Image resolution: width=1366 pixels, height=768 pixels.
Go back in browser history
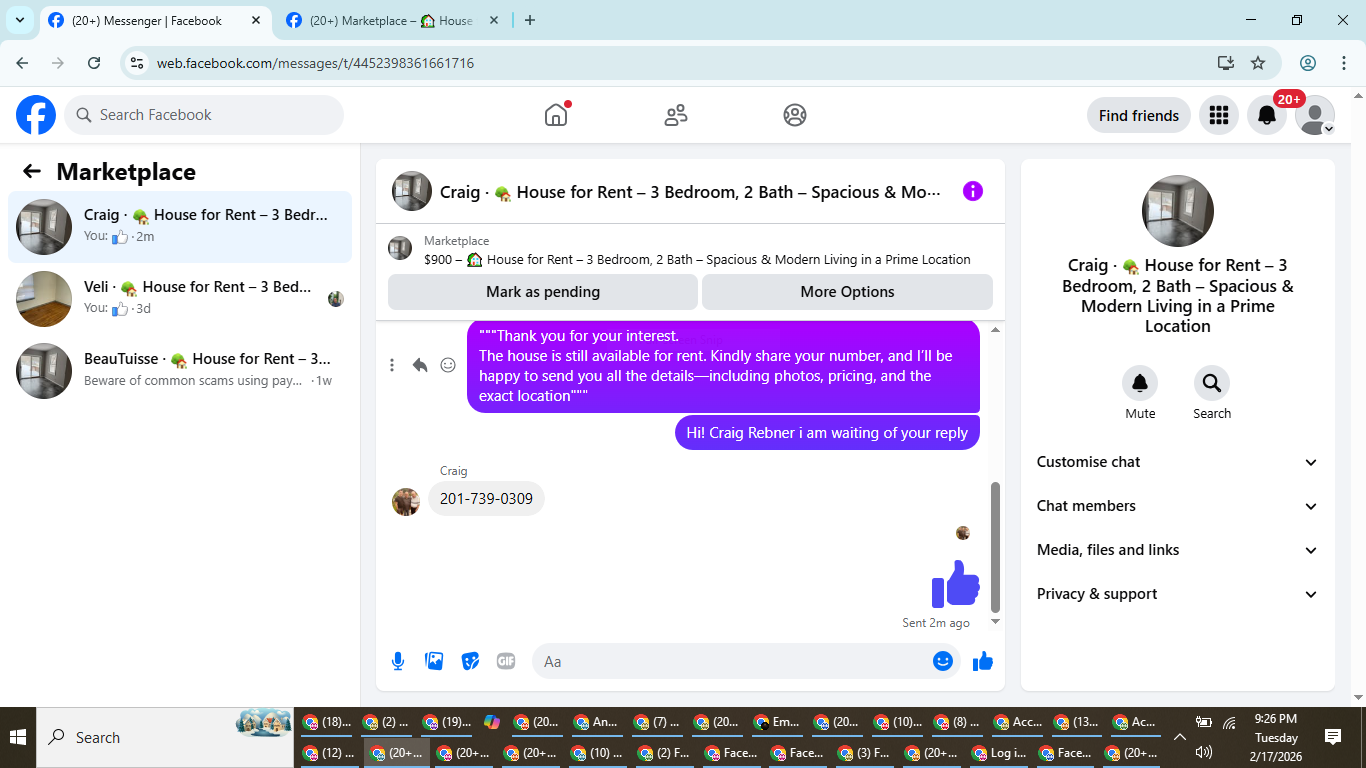coord(22,63)
